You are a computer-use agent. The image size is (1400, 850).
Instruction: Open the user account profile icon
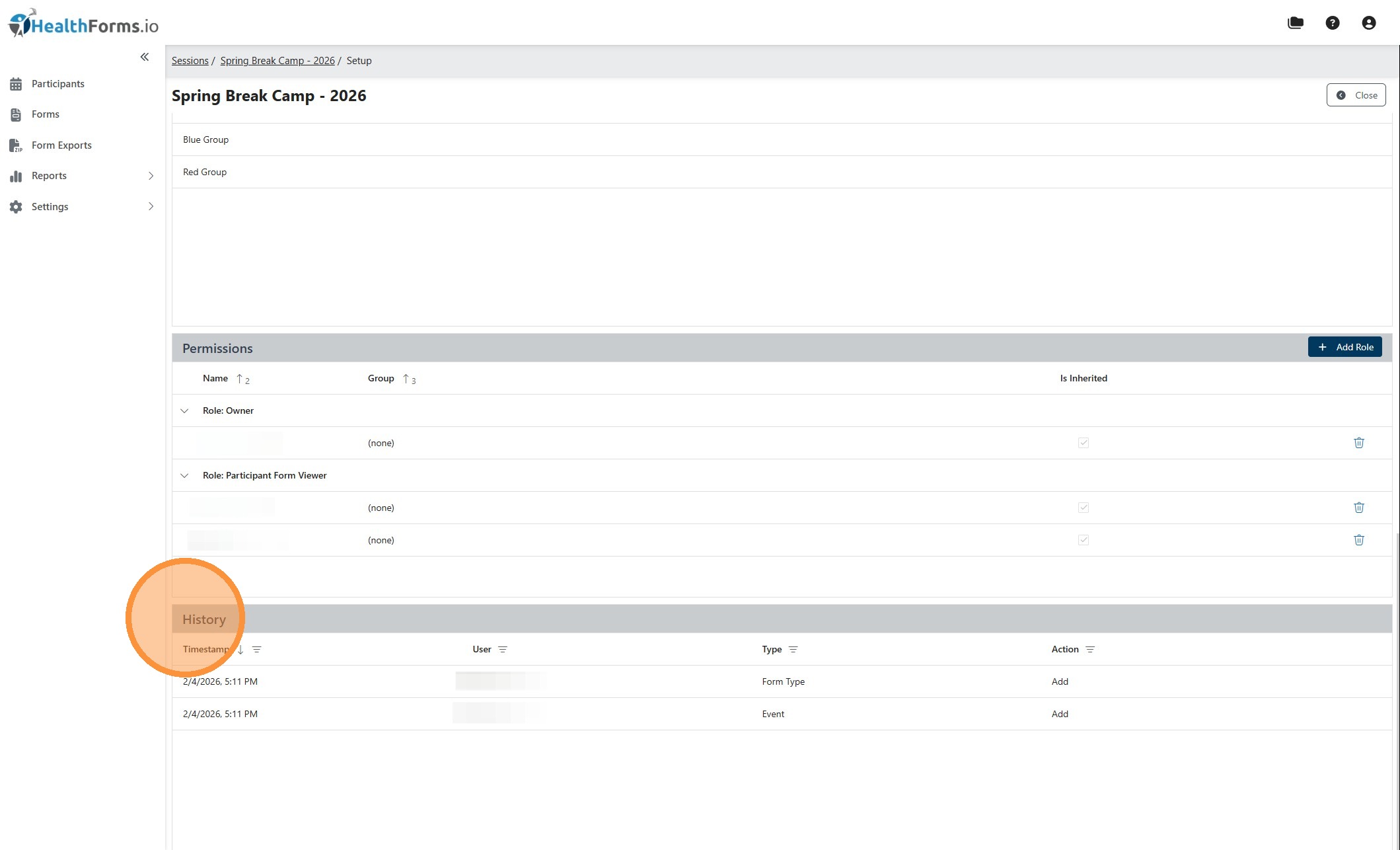point(1368,23)
